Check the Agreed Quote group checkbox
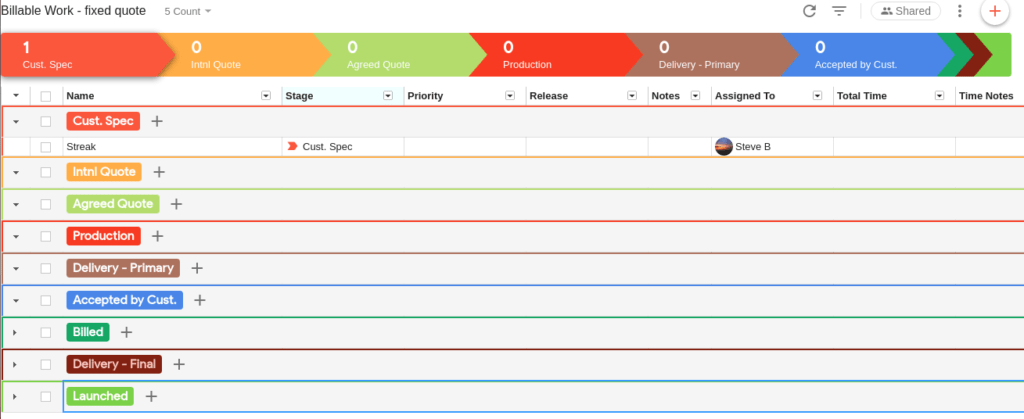Screen dimensions: 1024x419 click(x=46, y=204)
